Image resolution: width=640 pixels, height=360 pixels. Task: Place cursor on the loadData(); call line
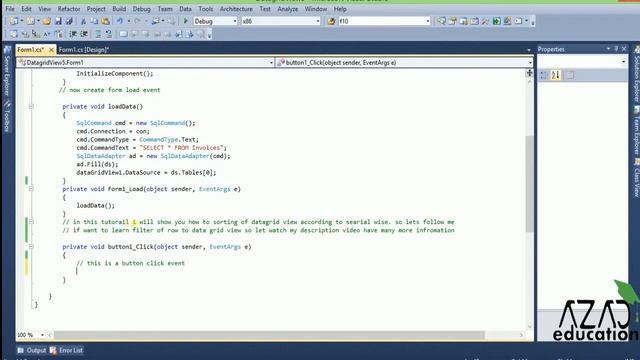[x=96, y=205]
